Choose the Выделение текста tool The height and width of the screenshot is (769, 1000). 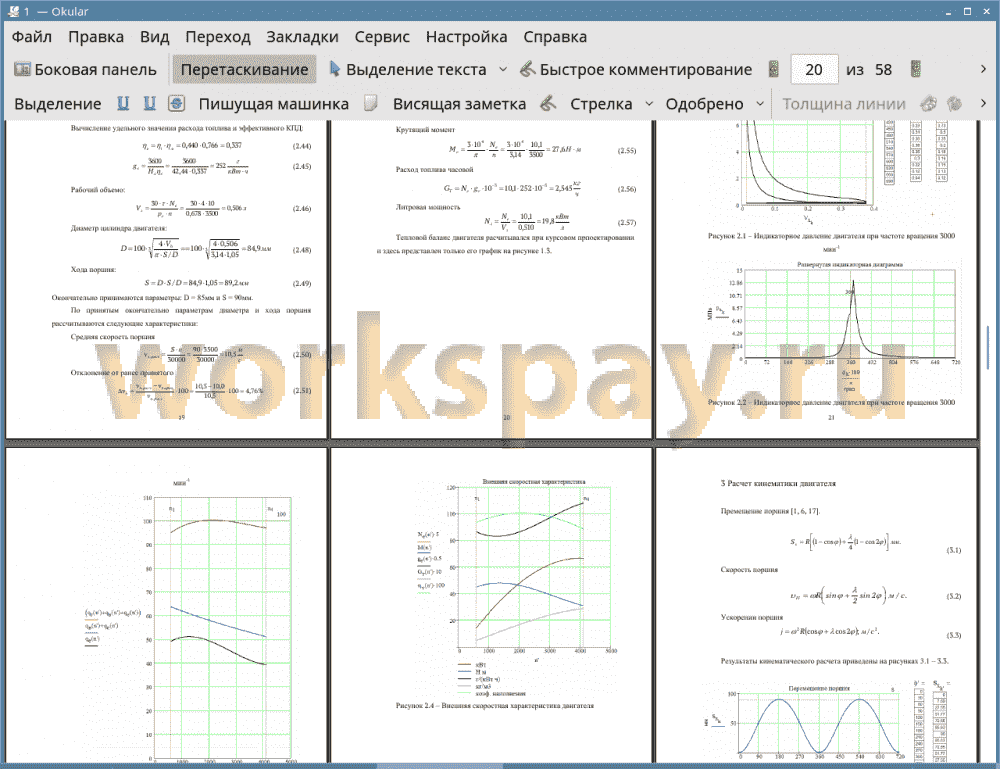click(408, 70)
